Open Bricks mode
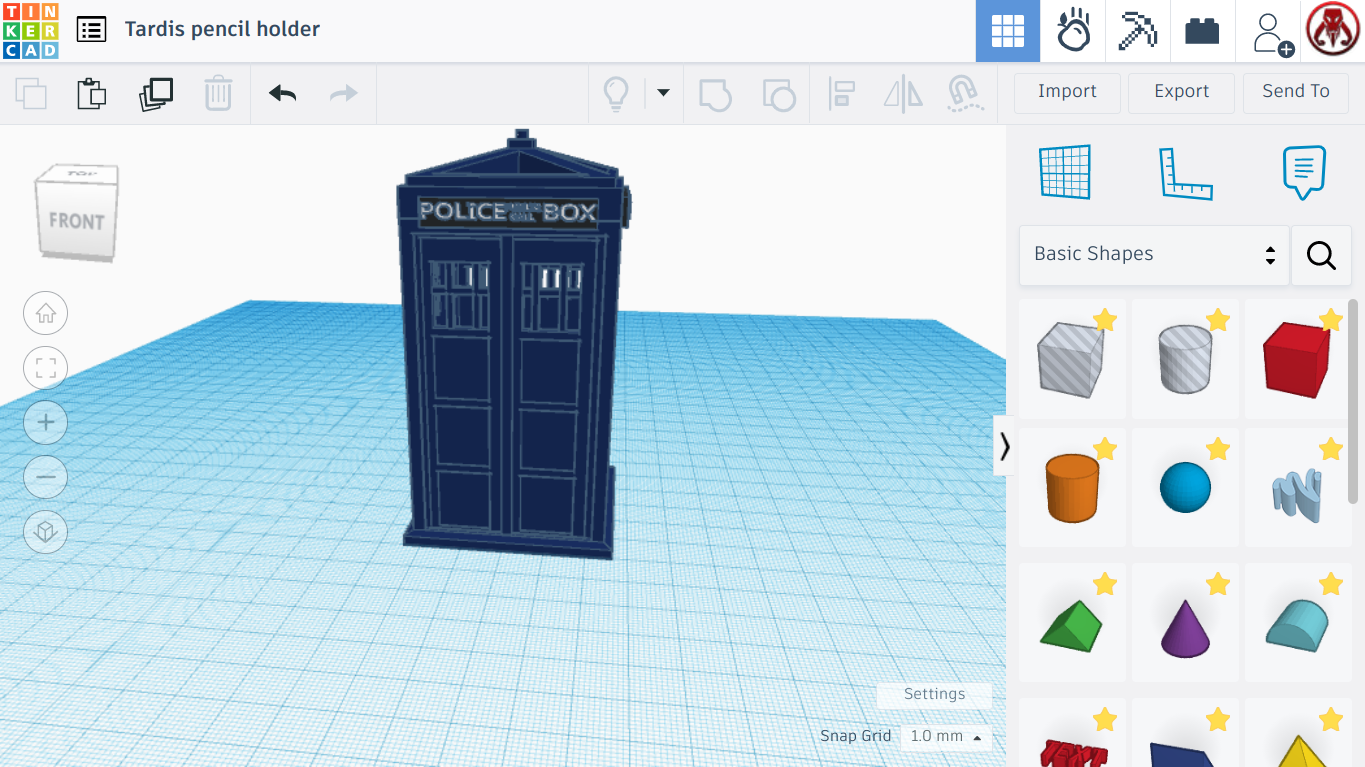The height and width of the screenshot is (767, 1365). coord(1202,31)
